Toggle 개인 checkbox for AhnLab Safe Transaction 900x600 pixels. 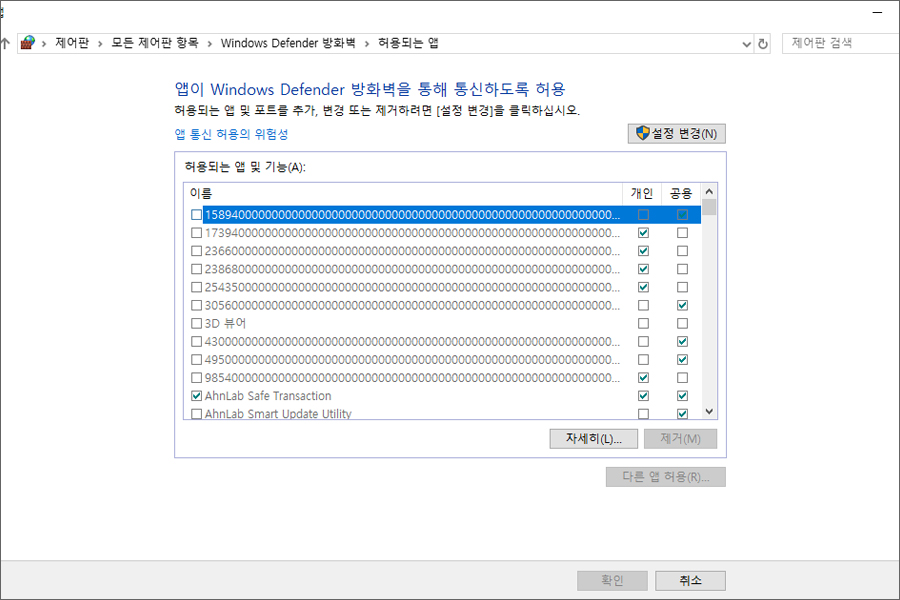643,396
